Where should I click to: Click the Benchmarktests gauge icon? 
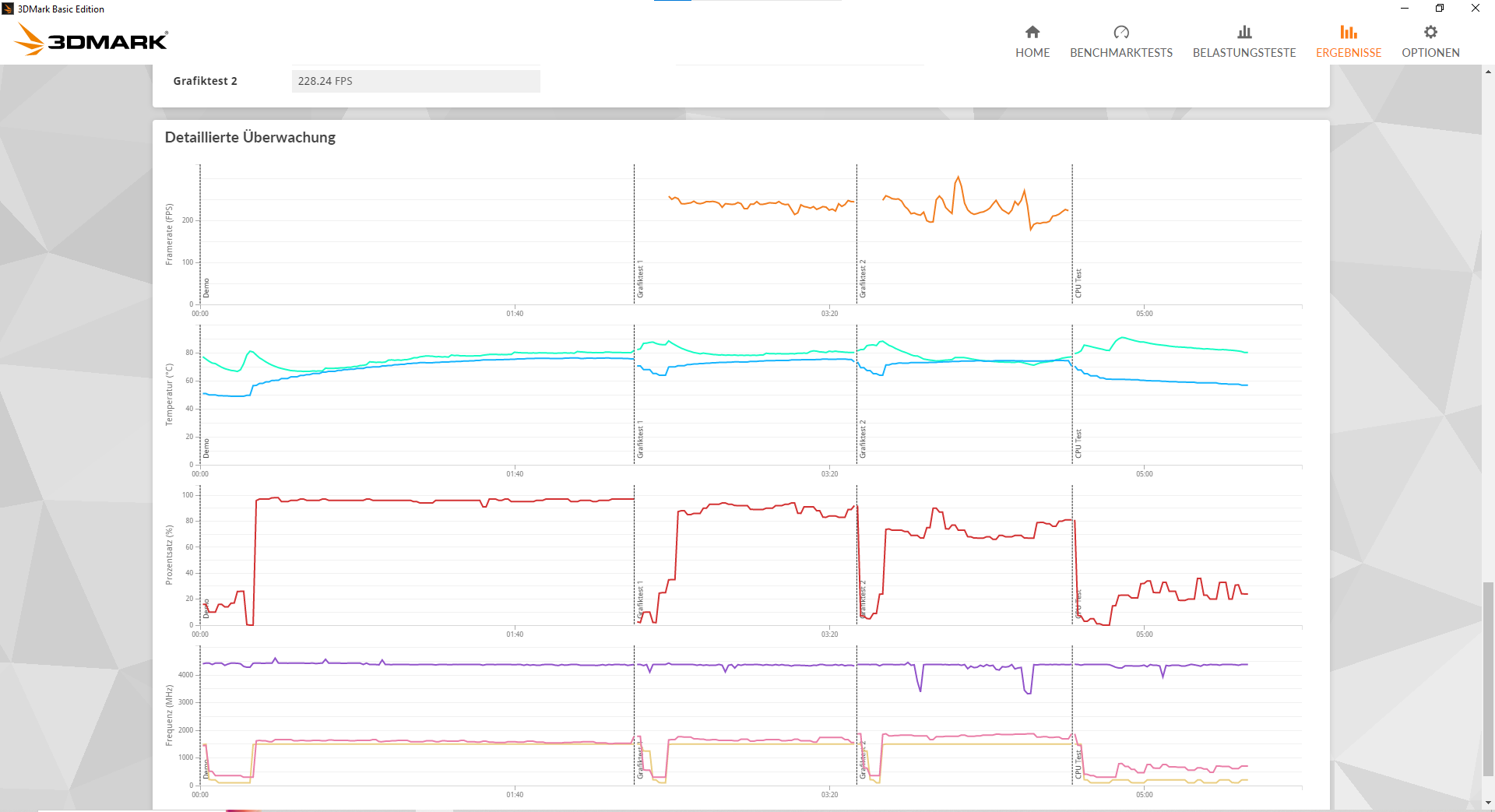click(x=1121, y=32)
